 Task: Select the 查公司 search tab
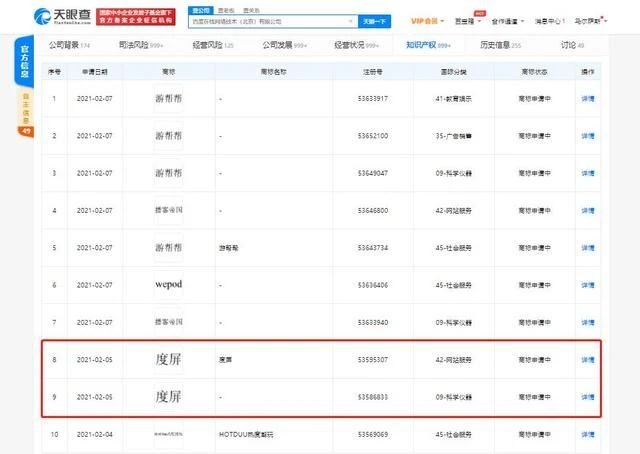200,10
